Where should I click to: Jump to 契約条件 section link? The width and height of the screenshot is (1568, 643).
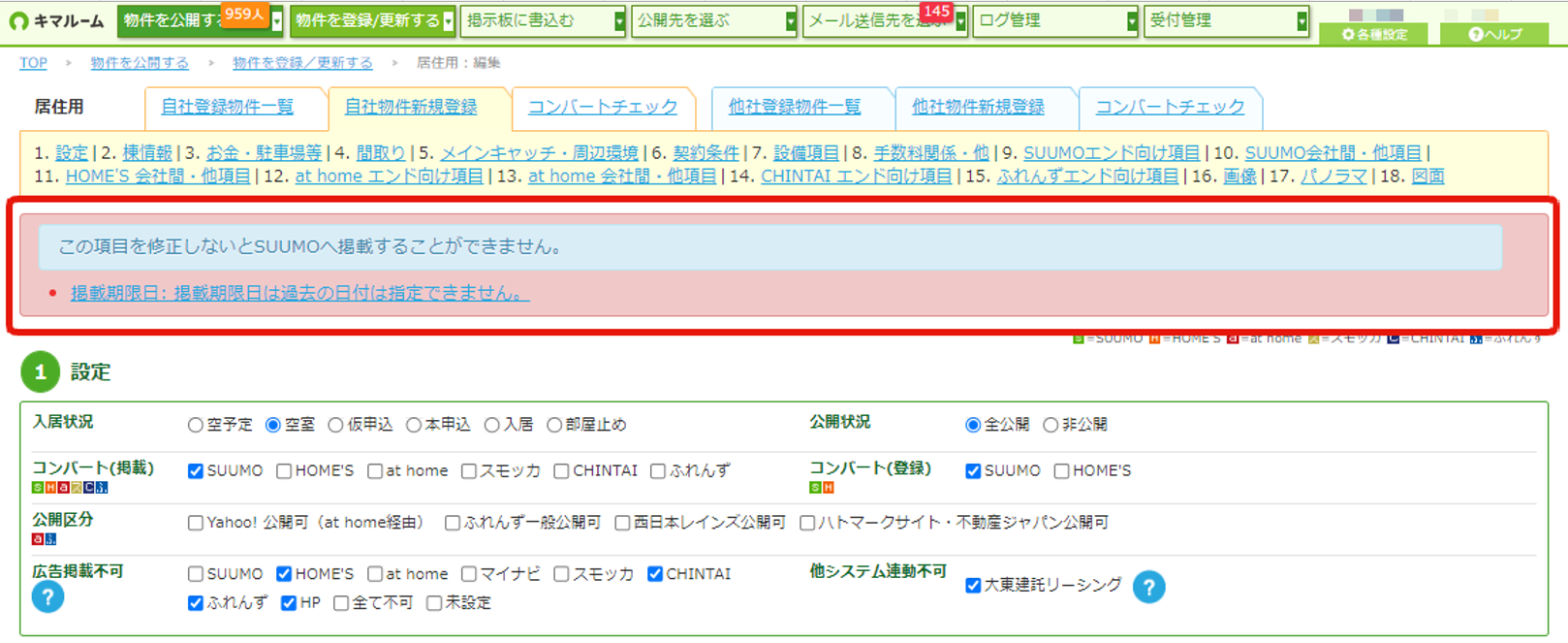(x=706, y=153)
